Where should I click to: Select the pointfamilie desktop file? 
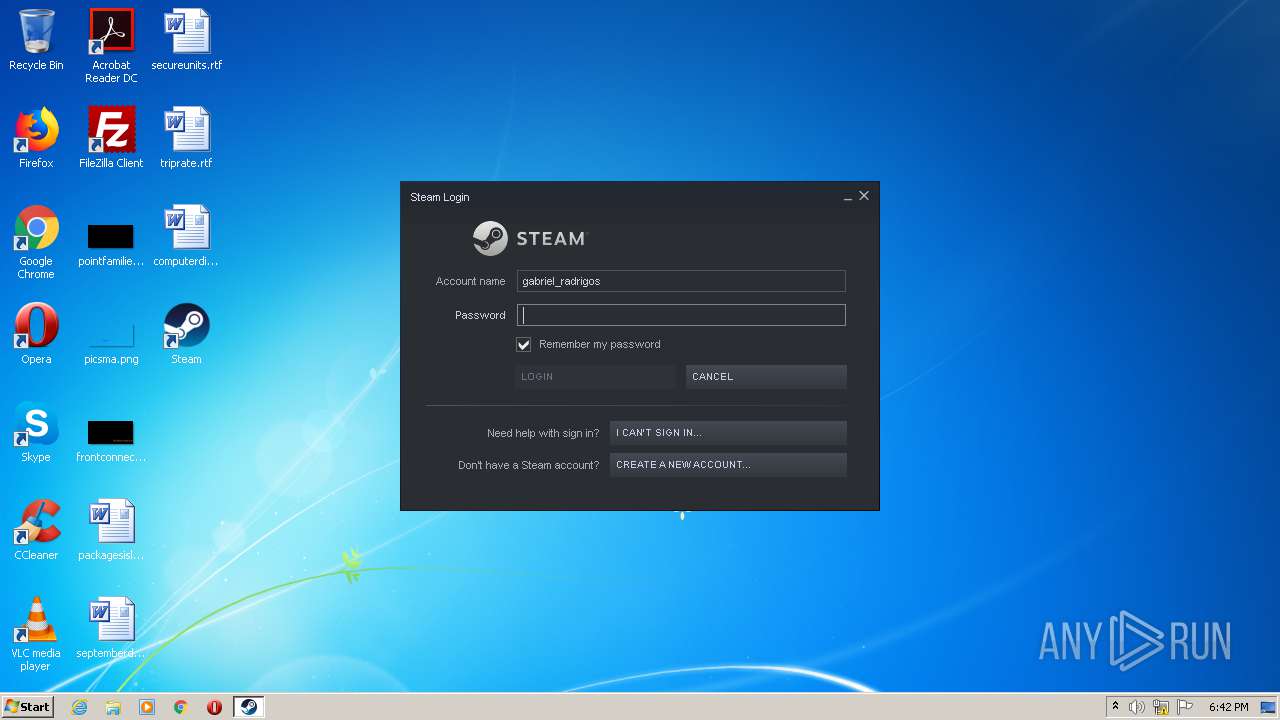click(111, 246)
